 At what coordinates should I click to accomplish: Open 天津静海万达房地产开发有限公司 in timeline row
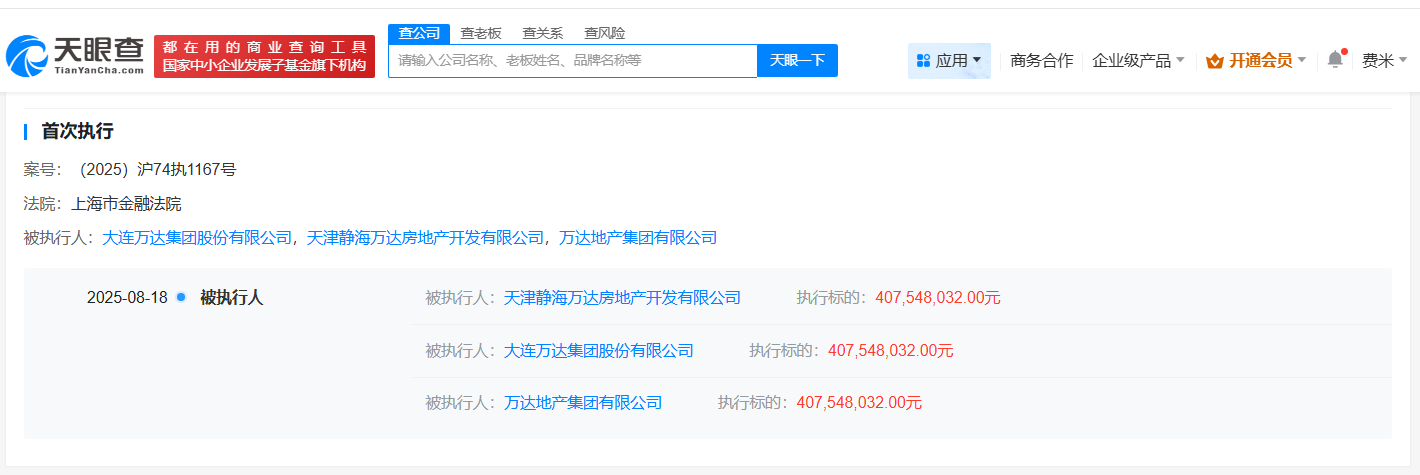622,298
